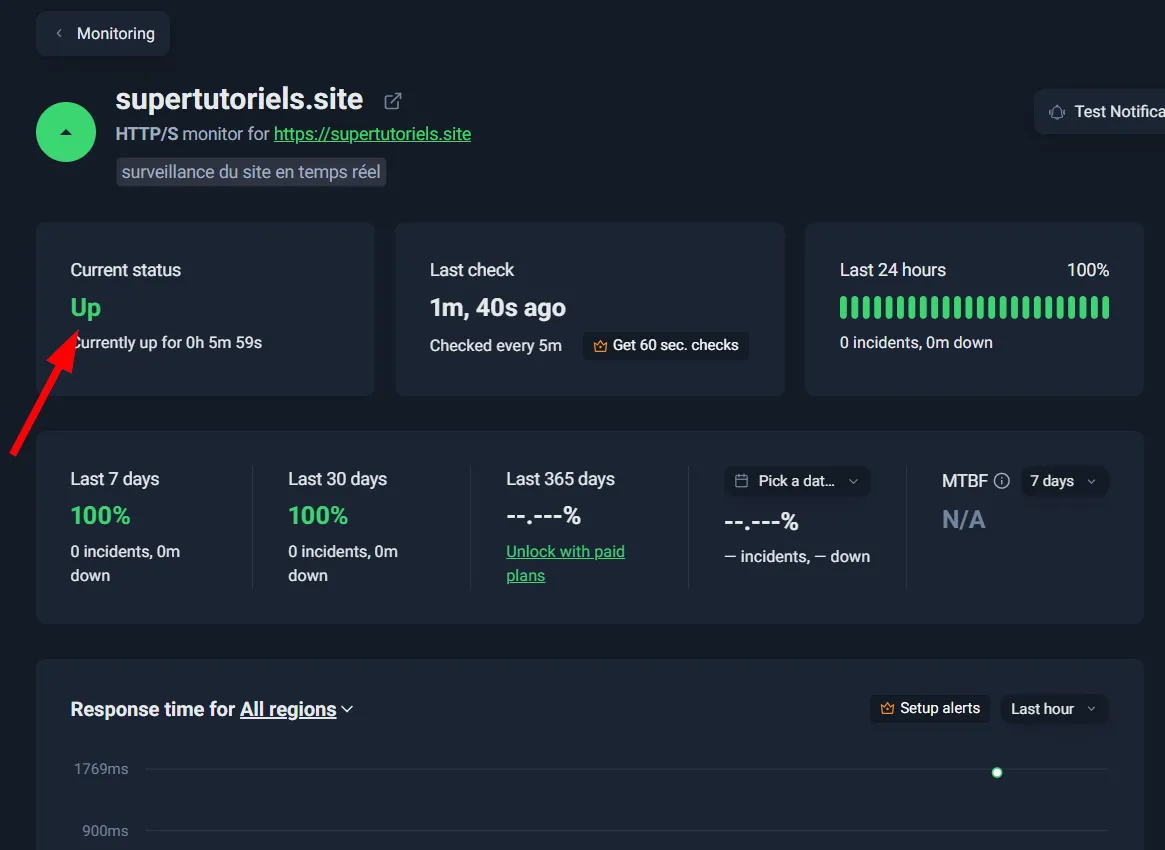This screenshot has height=850, width=1165.
Task: Click the 1769ms axis label
Action: [101, 769]
